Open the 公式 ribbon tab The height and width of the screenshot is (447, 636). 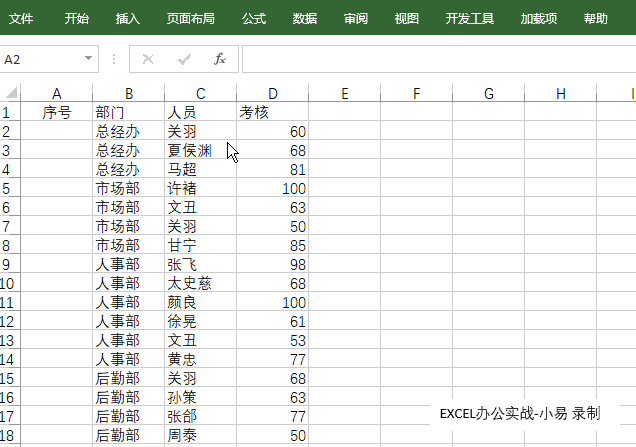(254, 18)
